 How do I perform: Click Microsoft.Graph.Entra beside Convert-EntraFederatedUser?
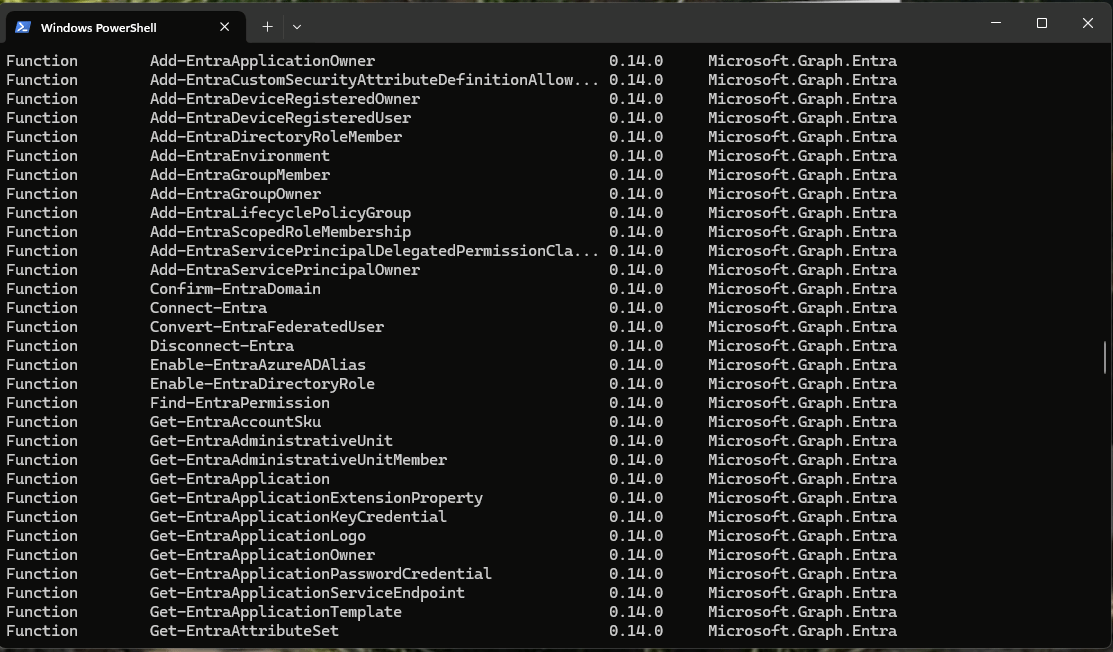pos(802,327)
